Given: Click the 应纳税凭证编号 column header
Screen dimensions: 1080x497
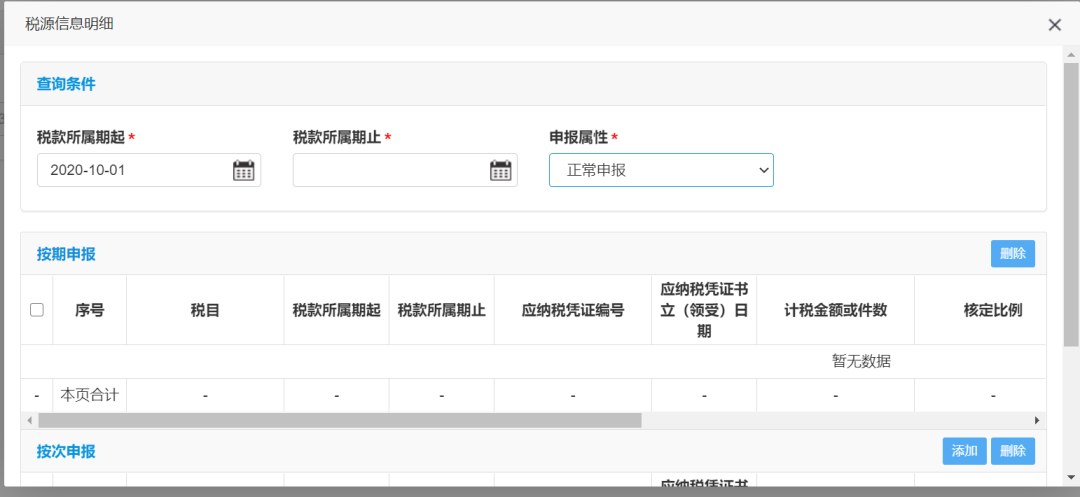Looking at the screenshot, I should pos(573,310).
